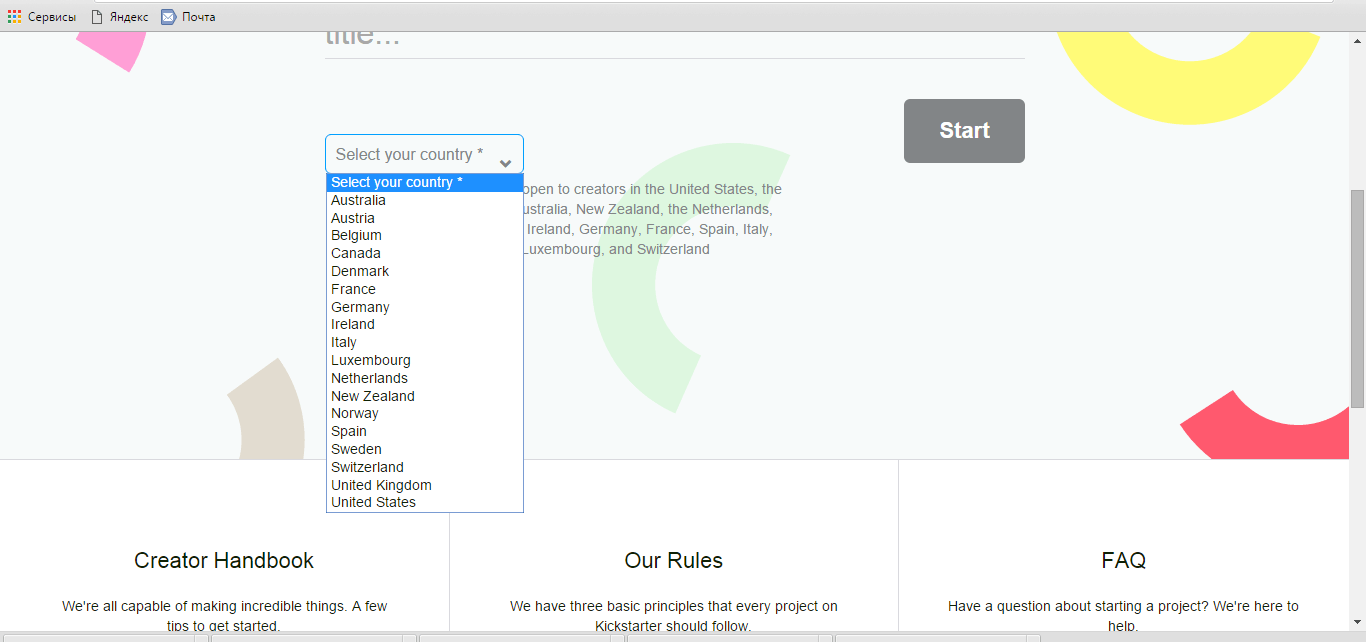
Task: Select the 'Select your country *' placeholder option
Action: pyautogui.click(x=424, y=182)
